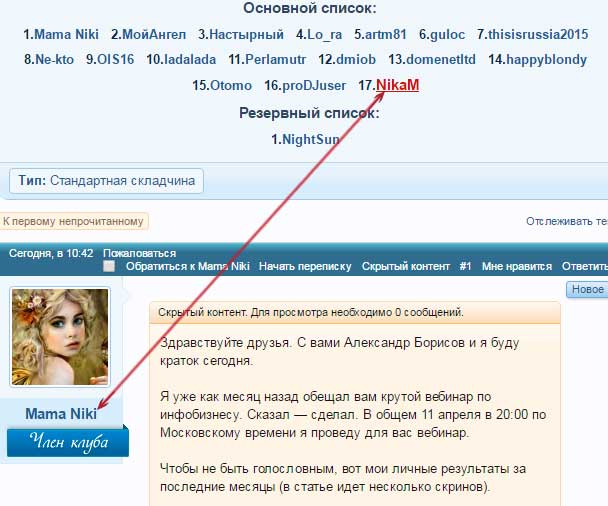The height and width of the screenshot is (506, 608).
Task: Click the Резервный список heading
Action: 309,113
